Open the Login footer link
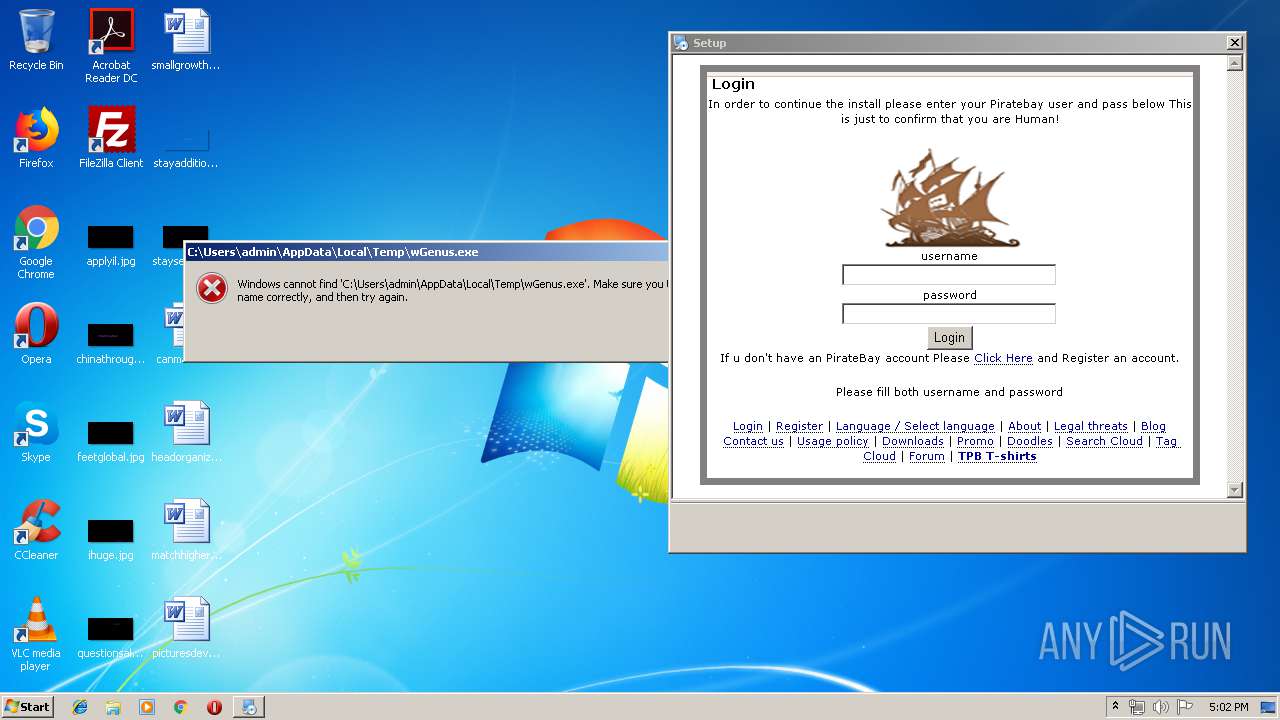This screenshot has width=1280, height=720. tap(748, 426)
